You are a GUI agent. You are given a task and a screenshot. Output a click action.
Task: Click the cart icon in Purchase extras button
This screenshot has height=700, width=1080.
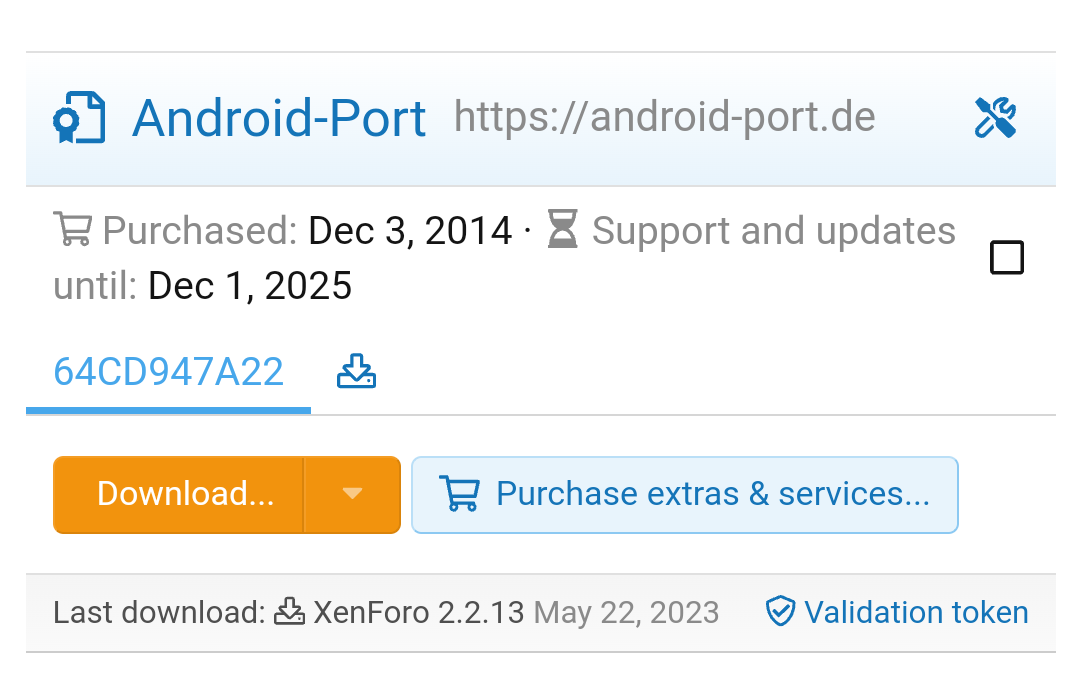click(x=459, y=494)
